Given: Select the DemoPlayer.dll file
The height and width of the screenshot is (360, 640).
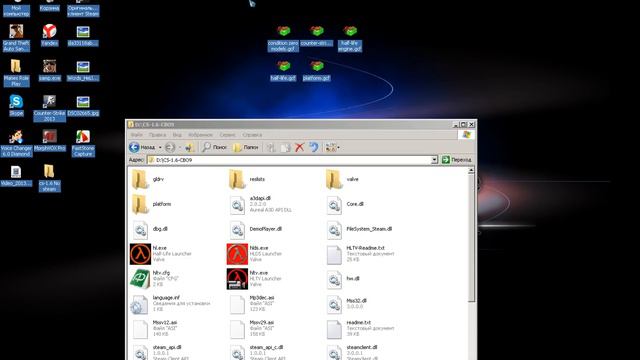Looking at the screenshot, I should (x=256, y=229).
